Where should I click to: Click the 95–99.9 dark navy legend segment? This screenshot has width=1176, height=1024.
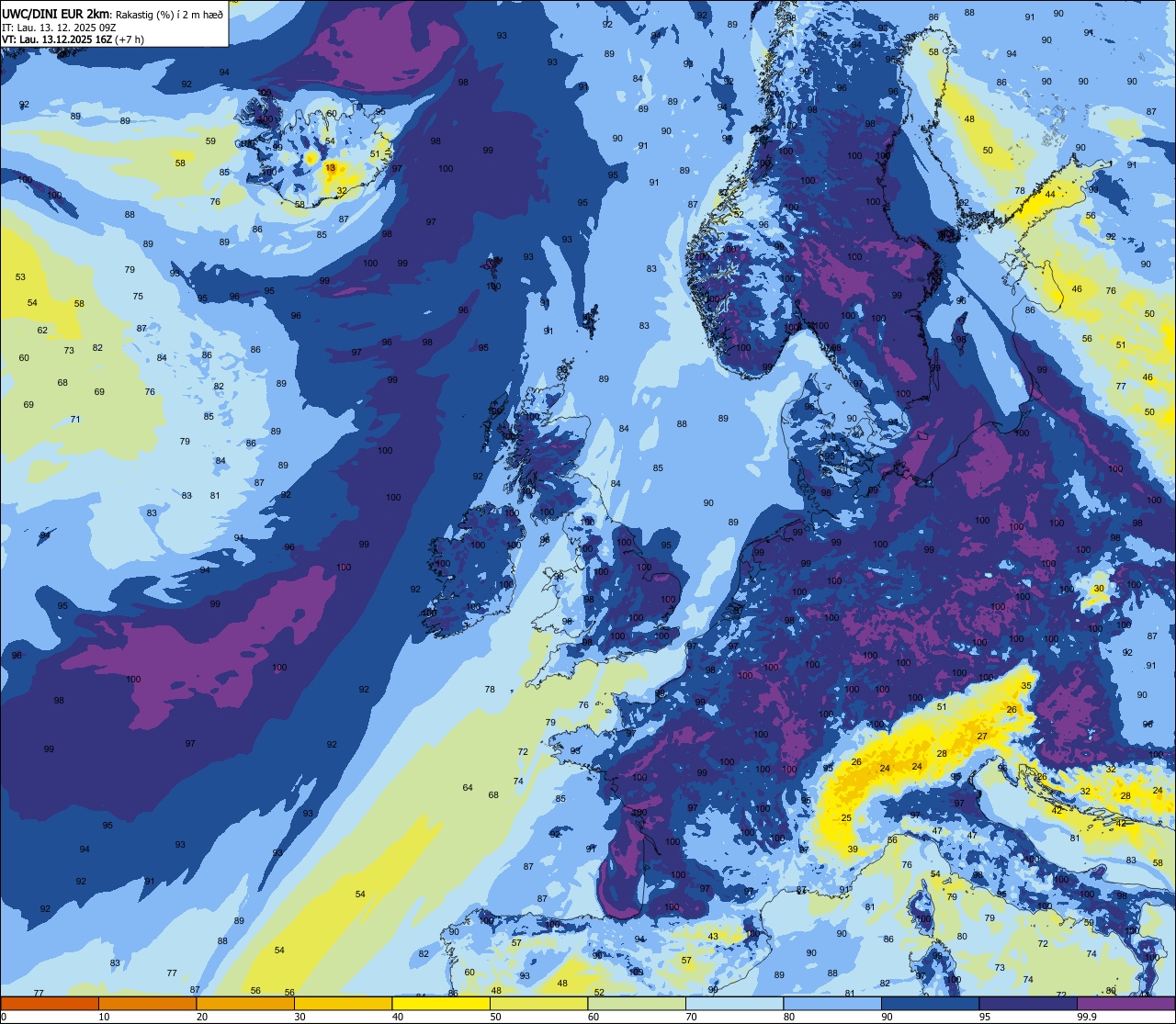tap(1028, 1004)
